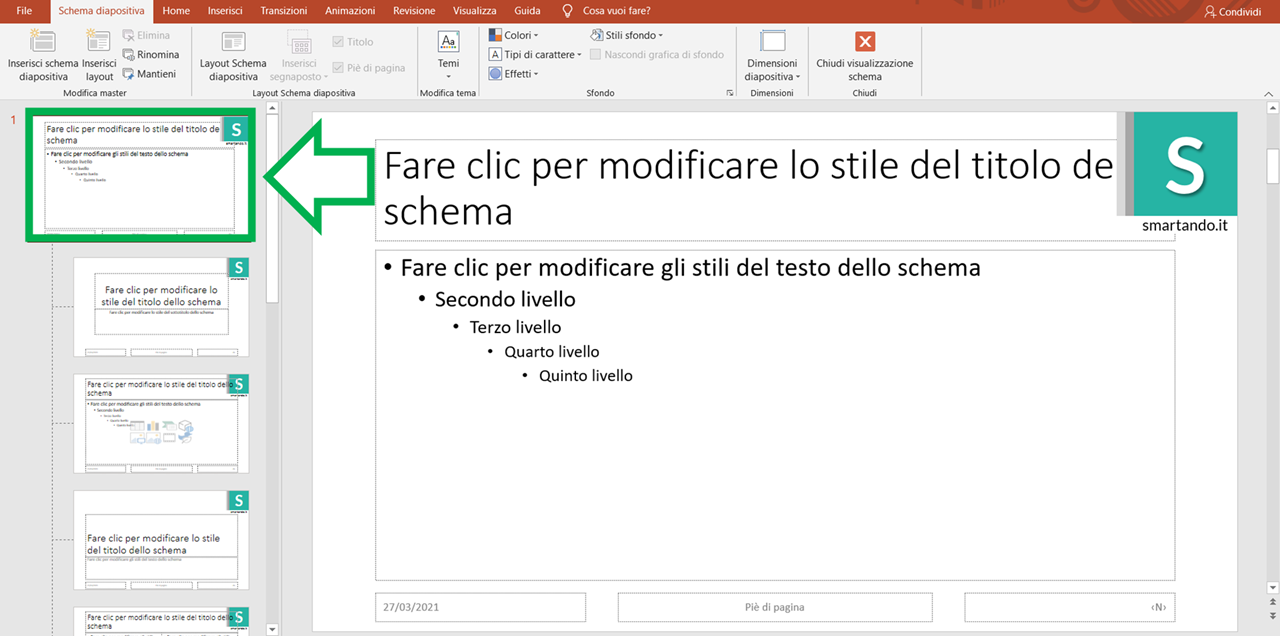1280x636 pixels.
Task: Switch to the Transizioni tab
Action: (283, 11)
